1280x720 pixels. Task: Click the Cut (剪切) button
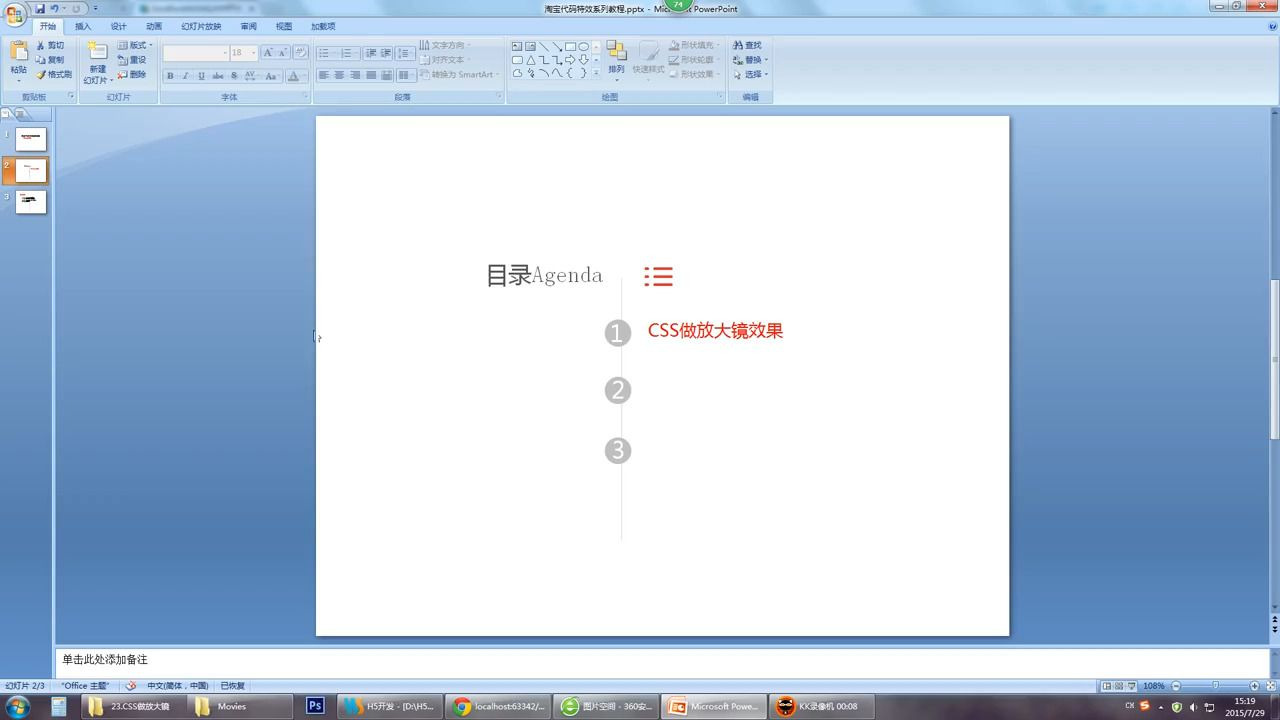tap(50, 45)
